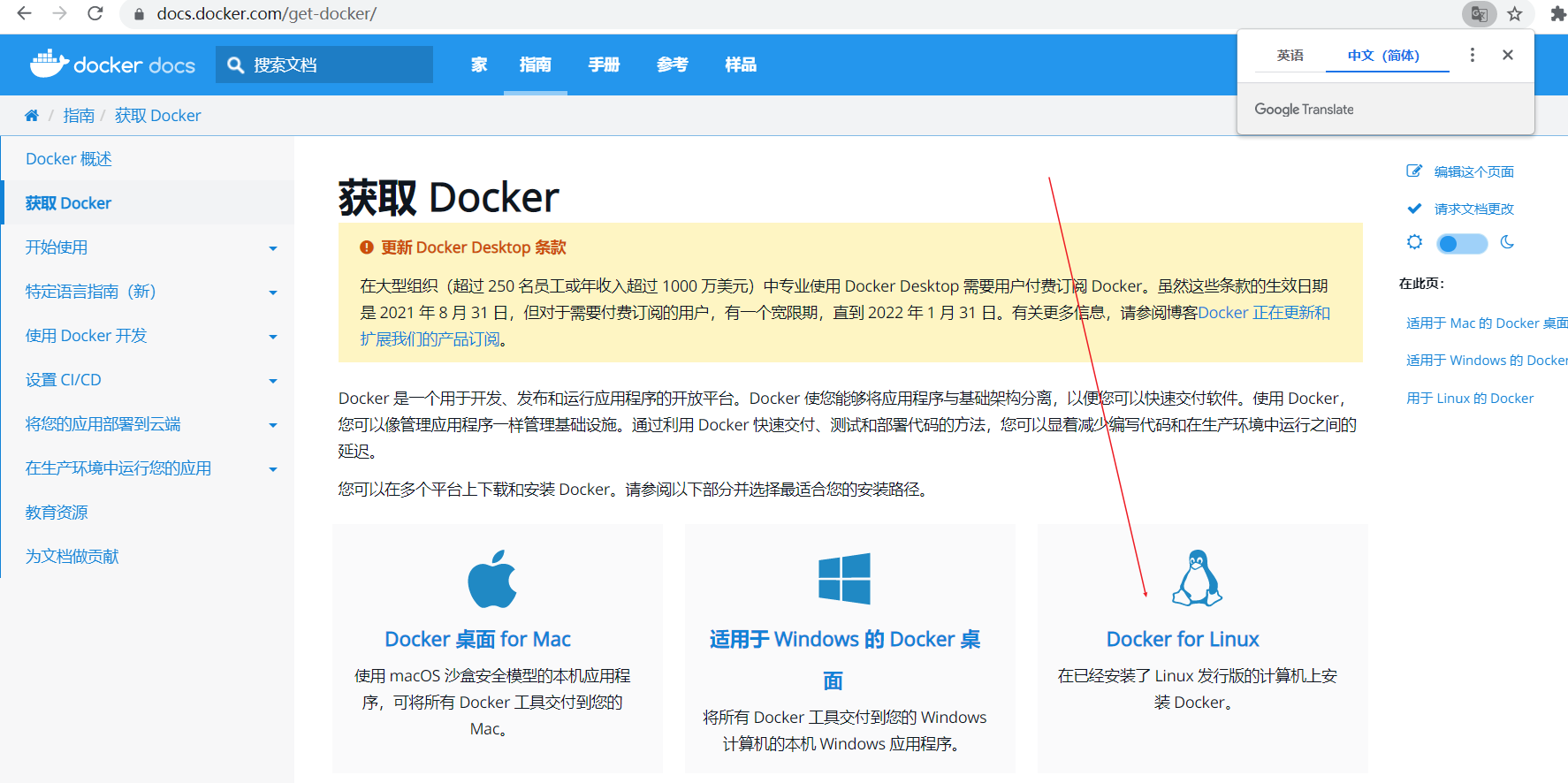
Task: Open the 参考 navigation tab
Action: click(673, 65)
